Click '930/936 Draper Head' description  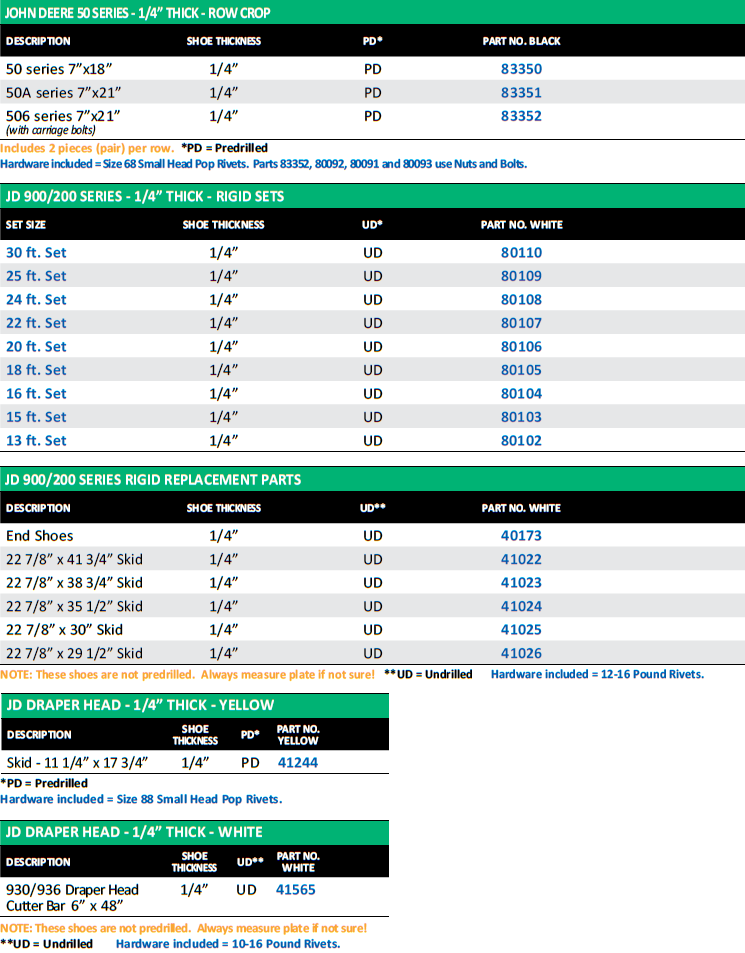pyautogui.click(x=72, y=889)
